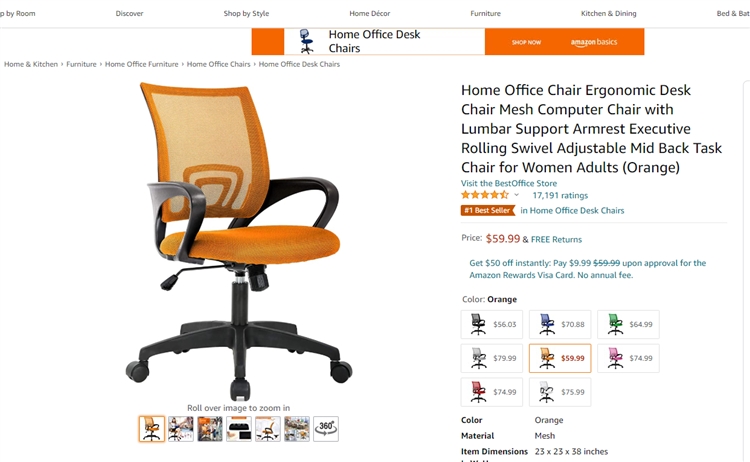This screenshot has width=750, height=462.
Task: Open the FREE Returns link
Action: [556, 240]
